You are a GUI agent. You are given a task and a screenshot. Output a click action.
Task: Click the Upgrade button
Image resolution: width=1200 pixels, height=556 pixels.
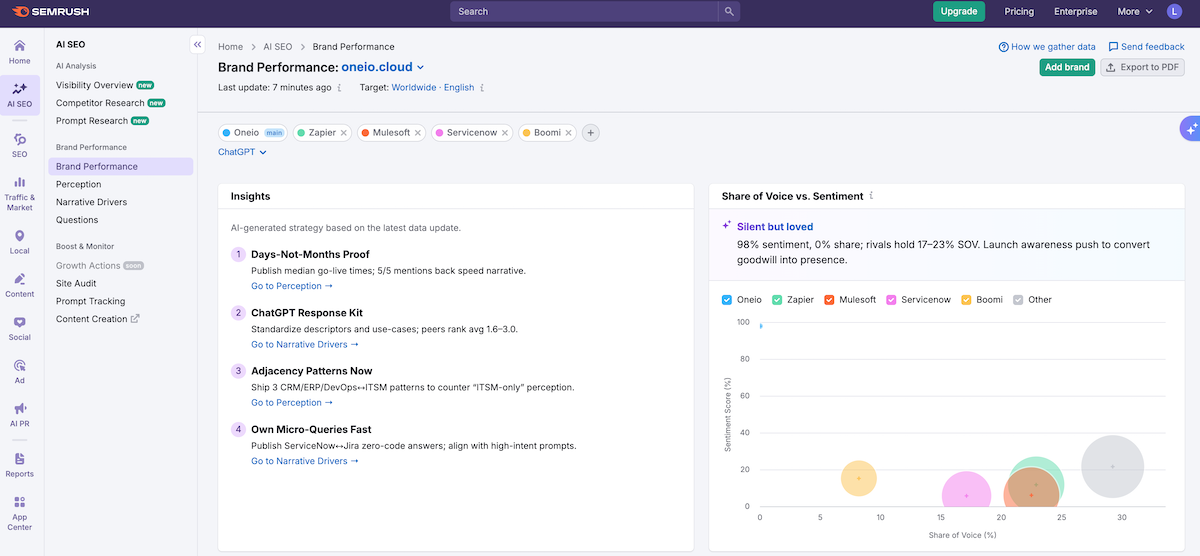click(x=959, y=11)
